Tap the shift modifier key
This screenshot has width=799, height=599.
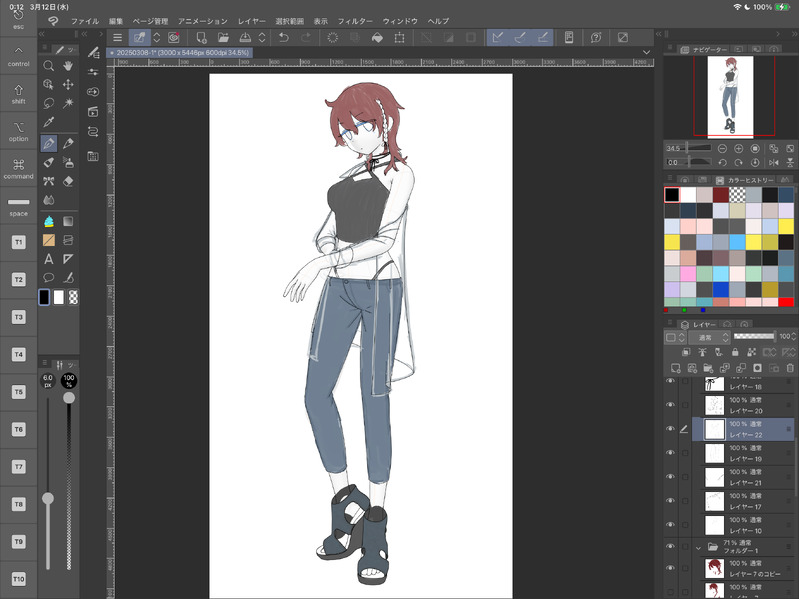point(18,95)
